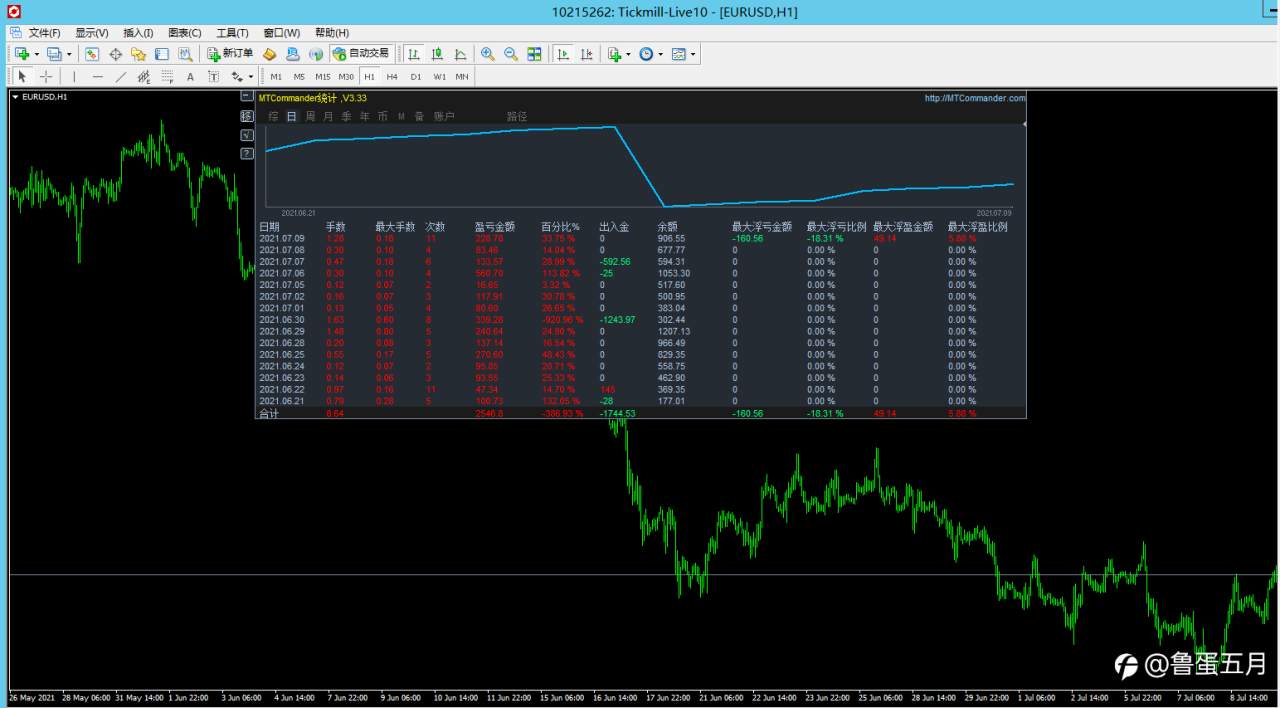
Task: Pick the Vertical Line drawing tool
Action: click(x=74, y=76)
